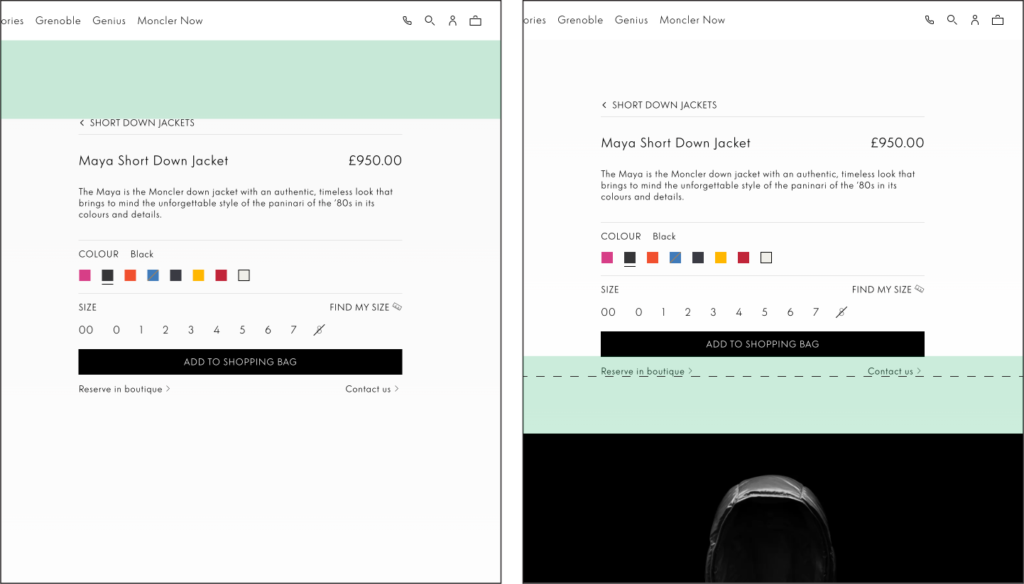
Task: Pick the pink colour swatch, left page
Action: 85,275
